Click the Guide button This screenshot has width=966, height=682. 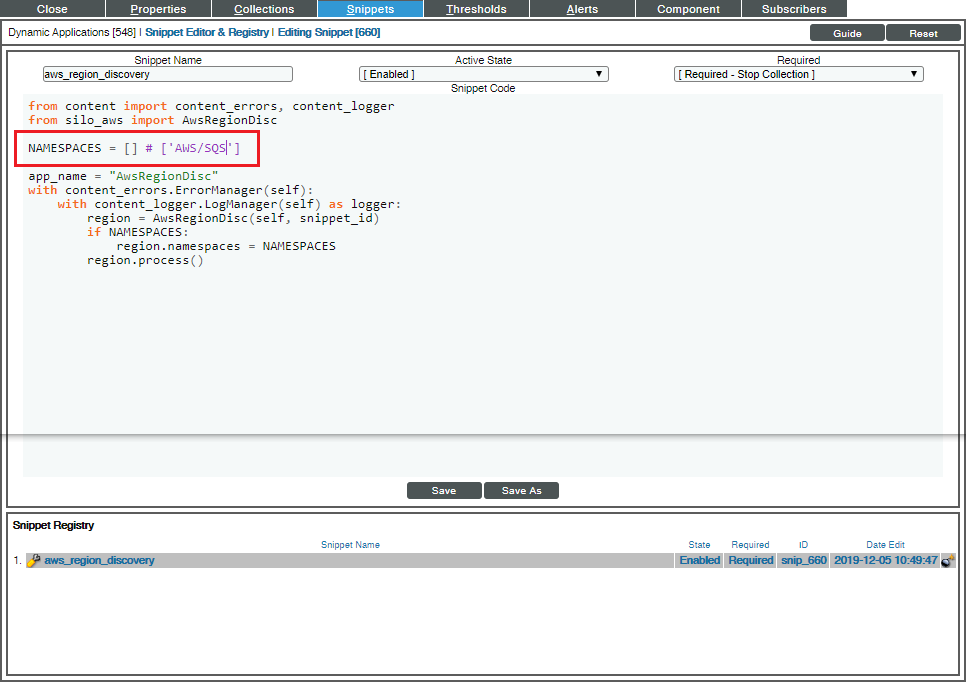[x=847, y=33]
